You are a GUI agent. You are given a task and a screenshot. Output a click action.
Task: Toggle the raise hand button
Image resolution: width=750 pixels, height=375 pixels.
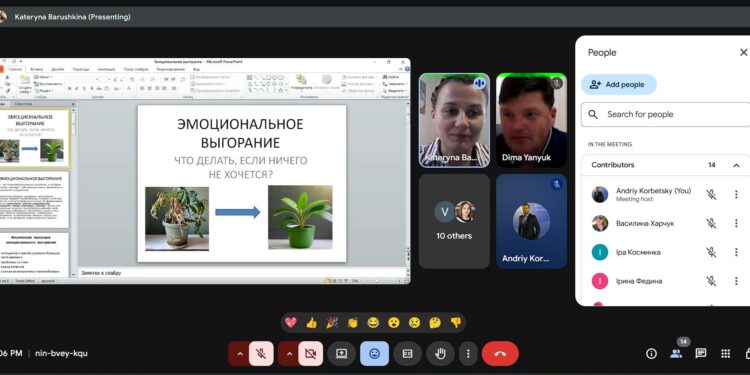click(440, 353)
